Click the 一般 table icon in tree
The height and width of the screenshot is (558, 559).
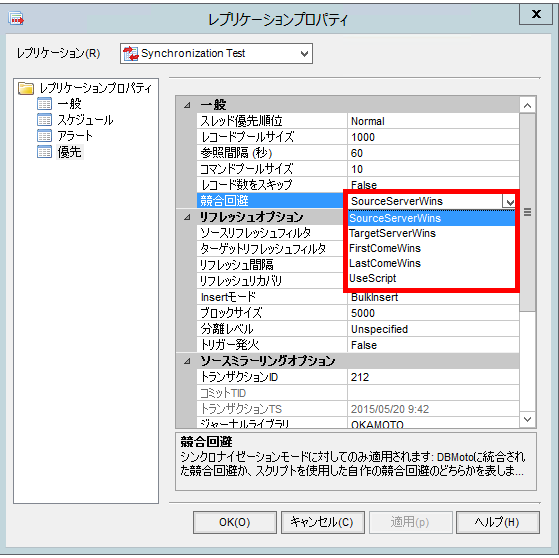tap(45, 104)
